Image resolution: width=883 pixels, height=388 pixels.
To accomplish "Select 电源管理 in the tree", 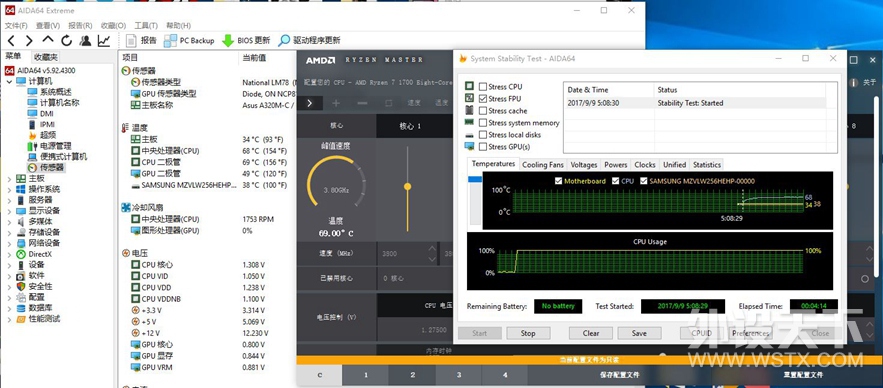I will [x=55, y=146].
